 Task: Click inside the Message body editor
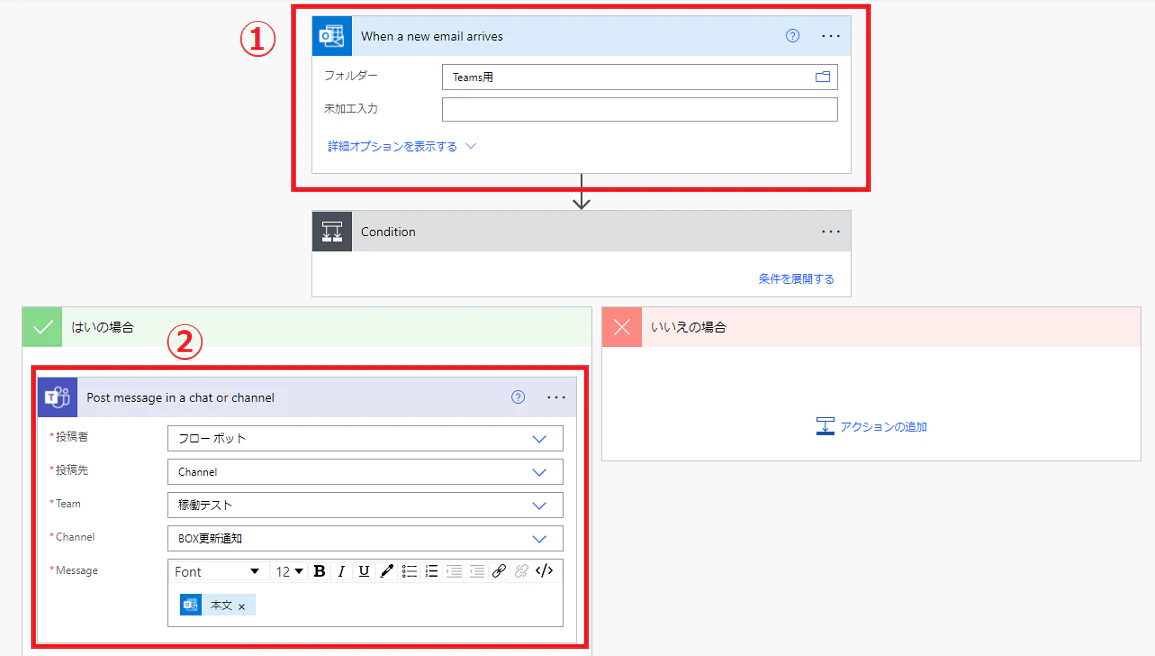pos(365,605)
